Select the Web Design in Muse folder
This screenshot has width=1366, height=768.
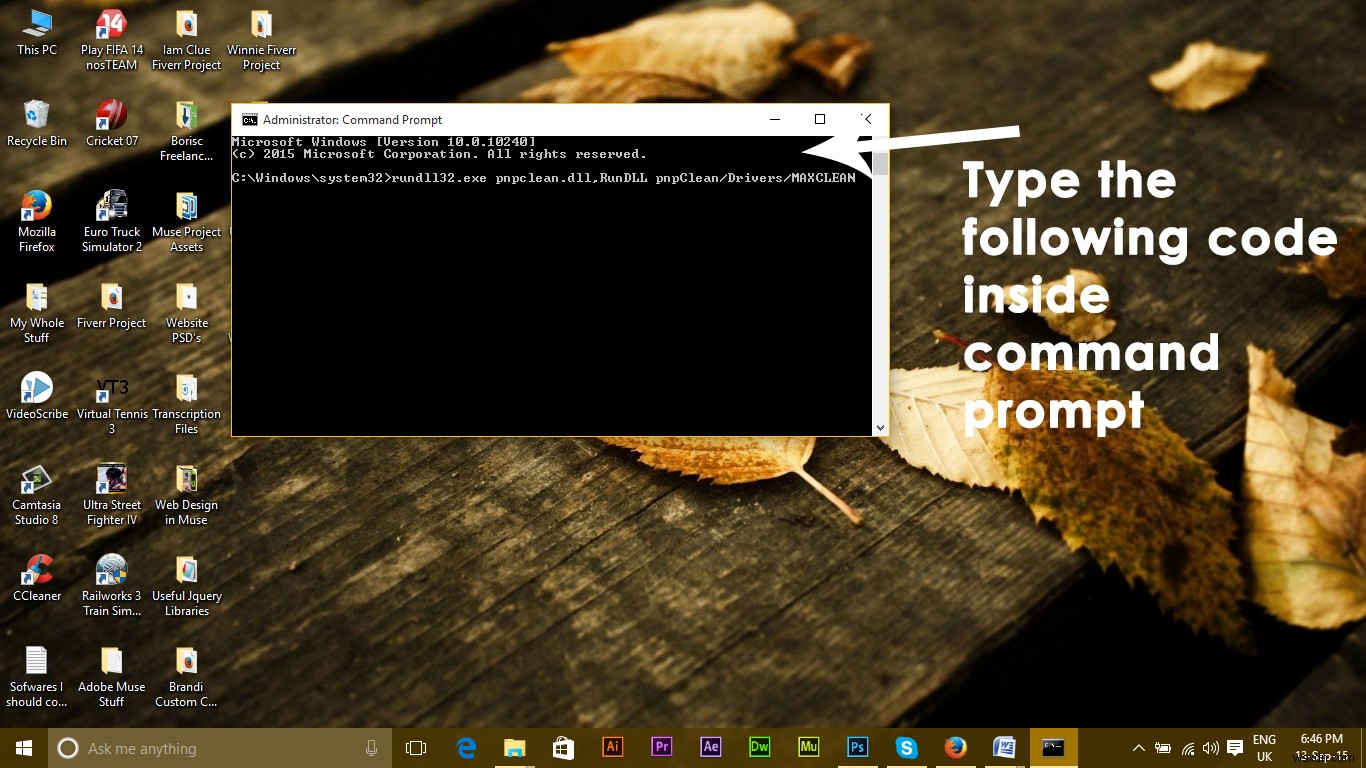pyautogui.click(x=187, y=495)
